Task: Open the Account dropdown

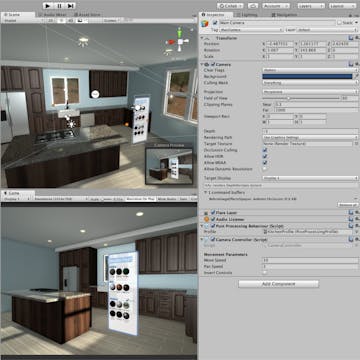Action: [x=276, y=6]
